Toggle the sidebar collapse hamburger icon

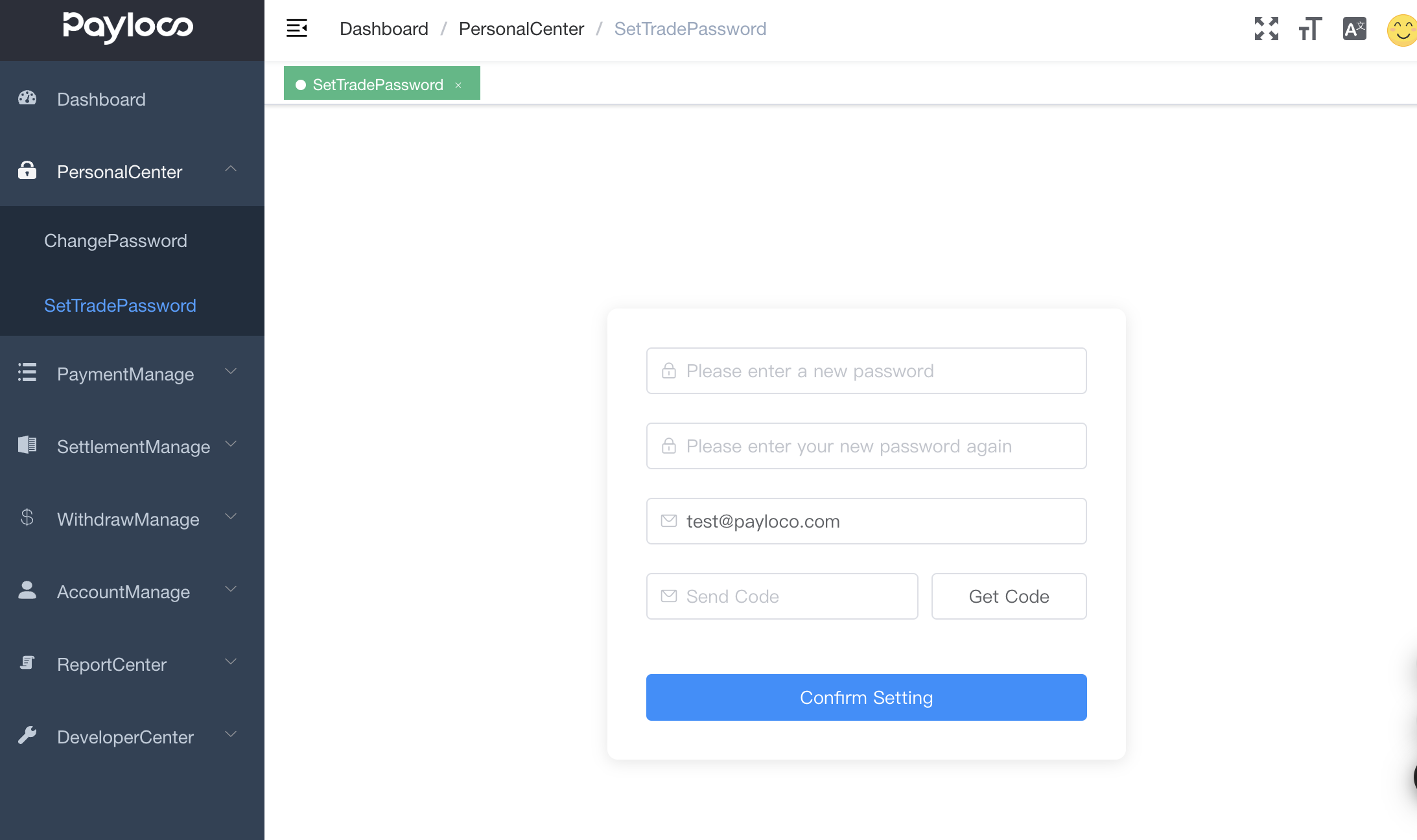click(297, 29)
